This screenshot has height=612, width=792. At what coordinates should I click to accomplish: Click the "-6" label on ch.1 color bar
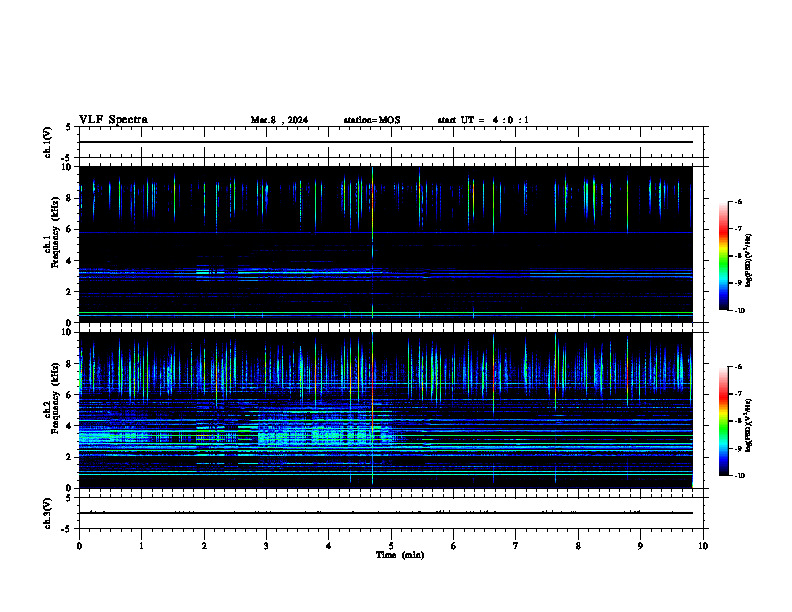[x=738, y=201]
